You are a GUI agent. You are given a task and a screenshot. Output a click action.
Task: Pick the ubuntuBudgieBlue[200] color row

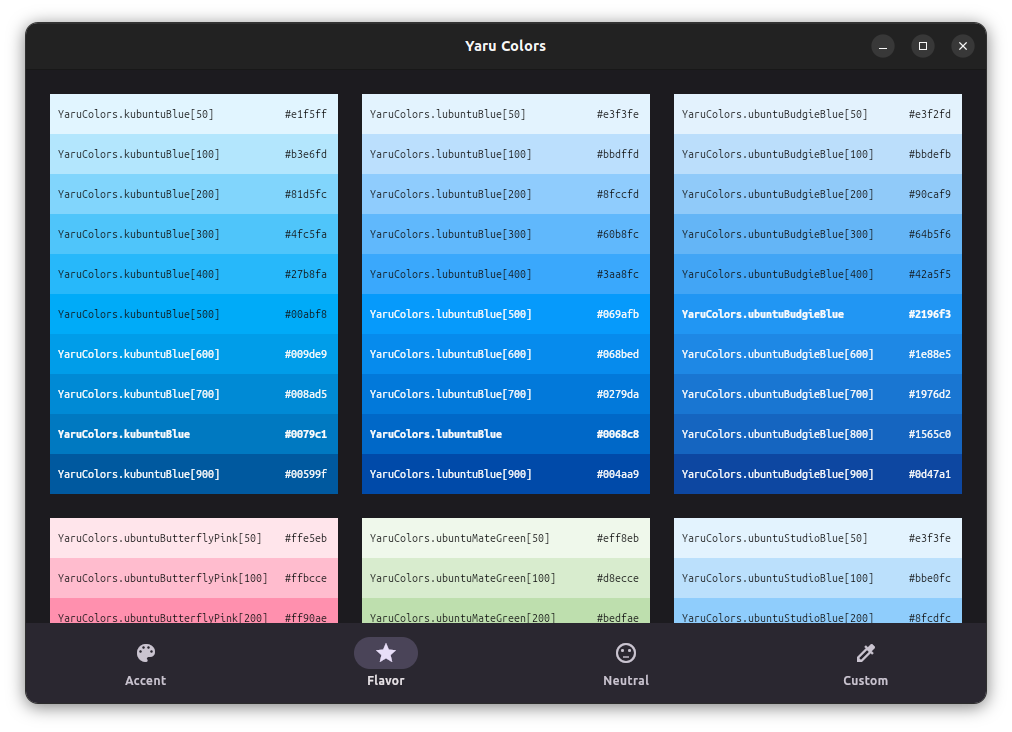click(x=818, y=194)
